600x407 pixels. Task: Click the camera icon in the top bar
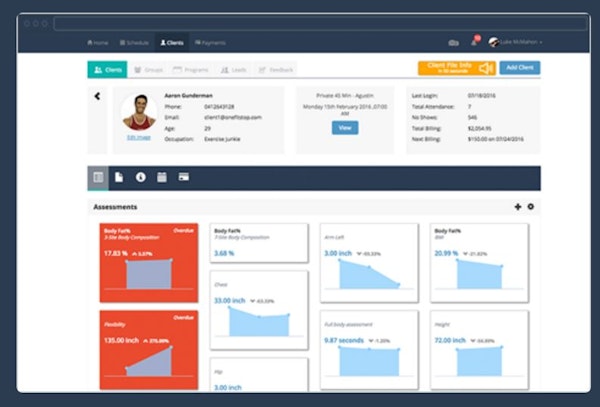click(454, 43)
